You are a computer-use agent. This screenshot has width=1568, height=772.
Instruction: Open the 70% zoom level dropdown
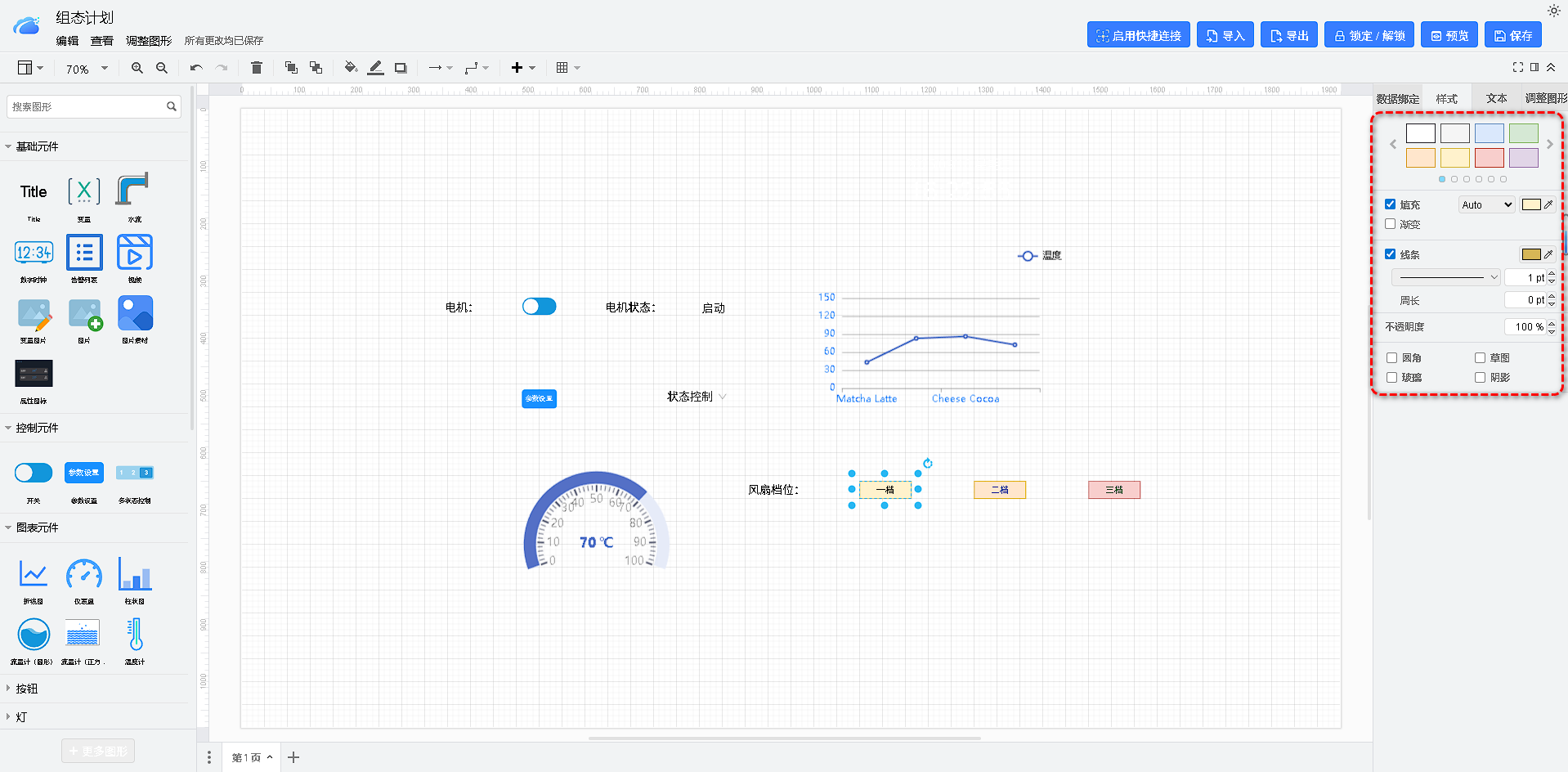(87, 69)
